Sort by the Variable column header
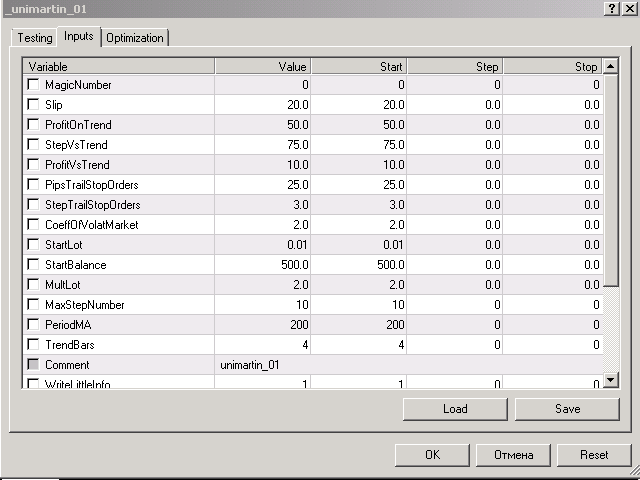This screenshot has width=640, height=480. click(x=119, y=66)
